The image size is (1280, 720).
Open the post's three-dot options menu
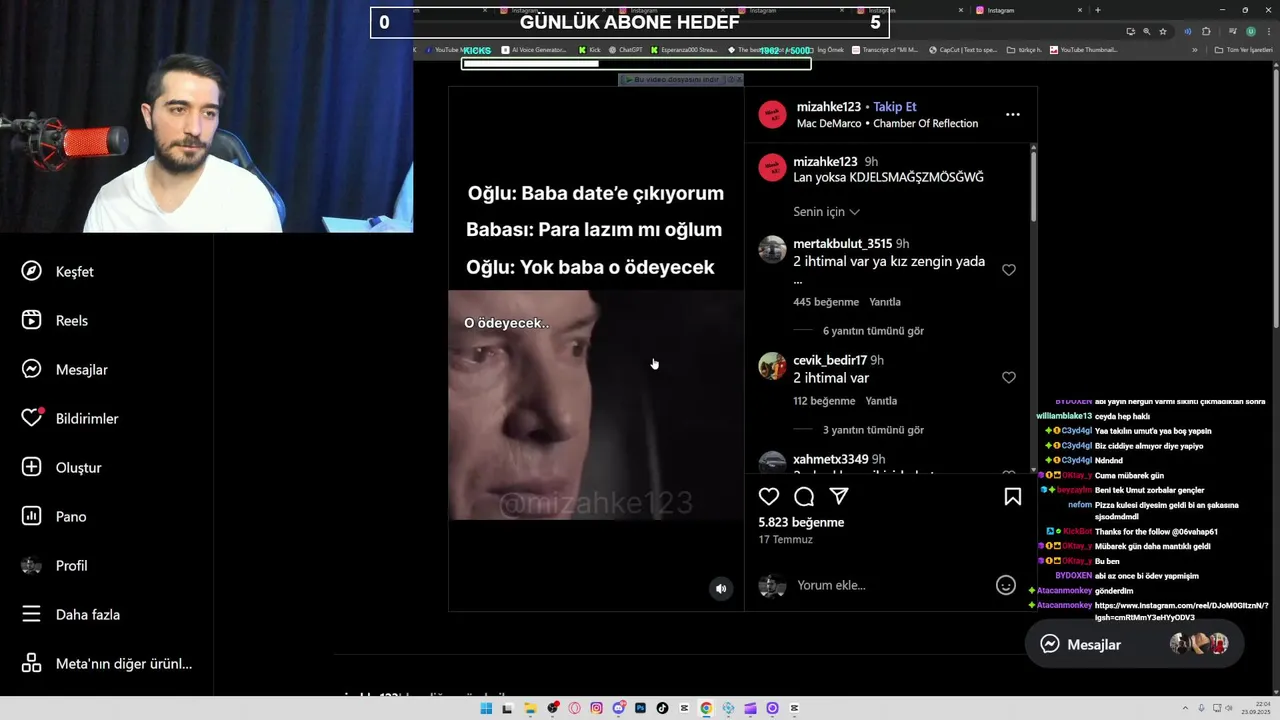click(1013, 115)
